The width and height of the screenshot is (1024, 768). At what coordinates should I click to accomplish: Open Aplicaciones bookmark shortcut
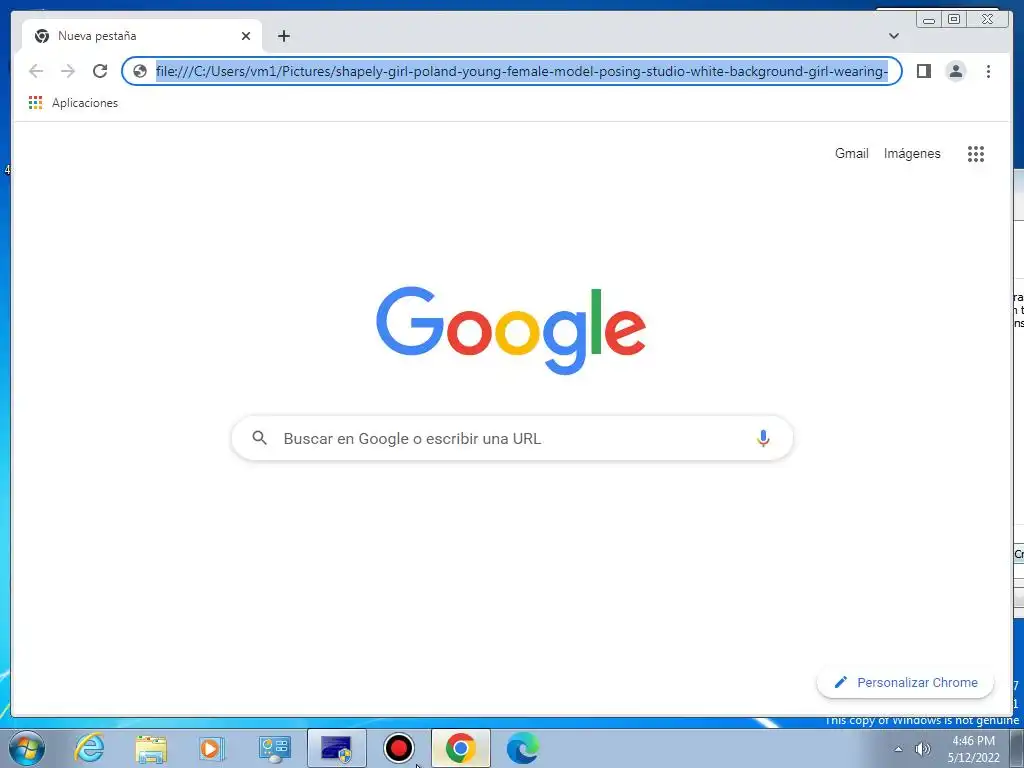[x=73, y=103]
